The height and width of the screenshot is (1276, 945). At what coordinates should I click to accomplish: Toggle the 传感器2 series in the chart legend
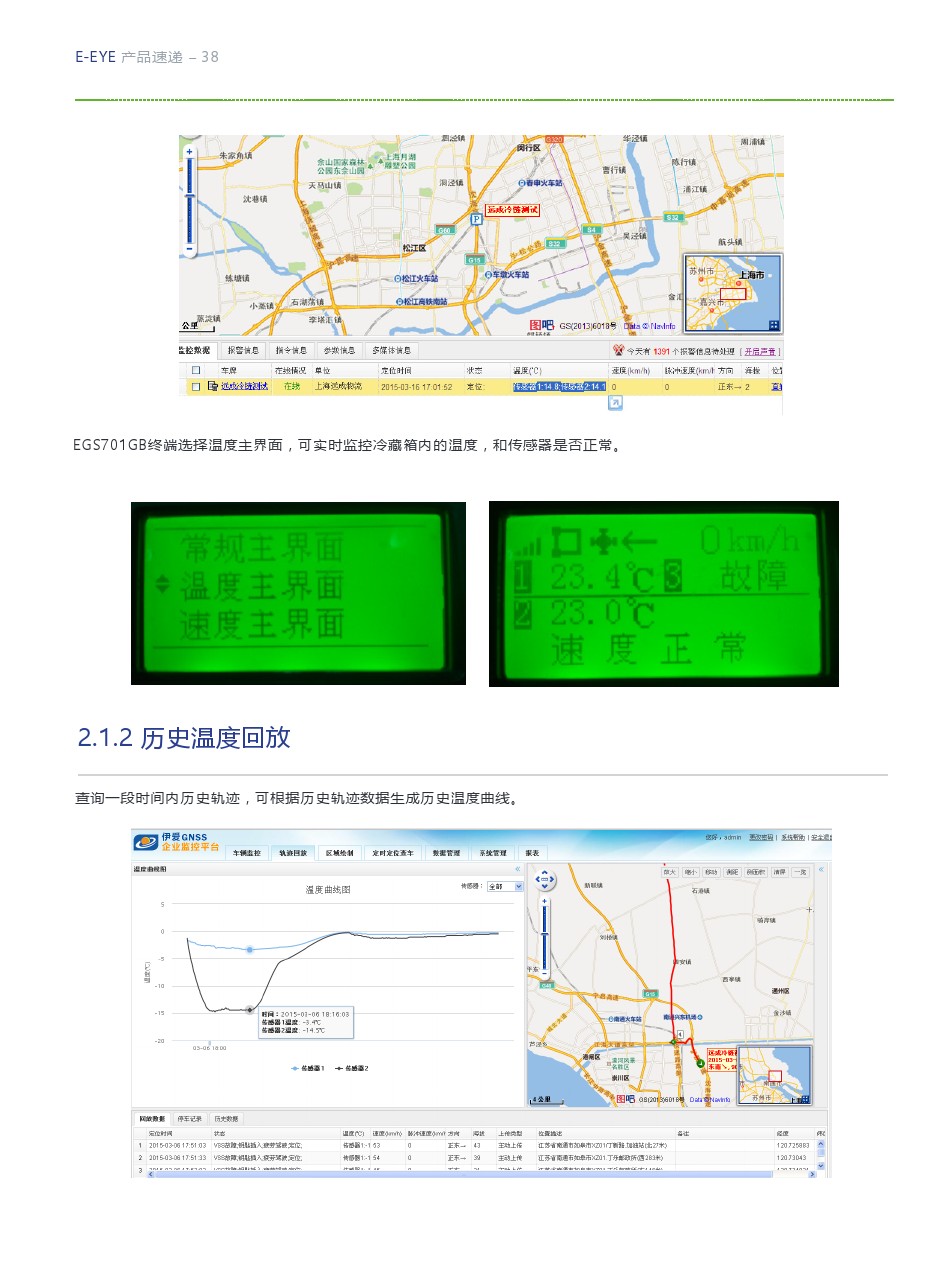pos(352,1068)
